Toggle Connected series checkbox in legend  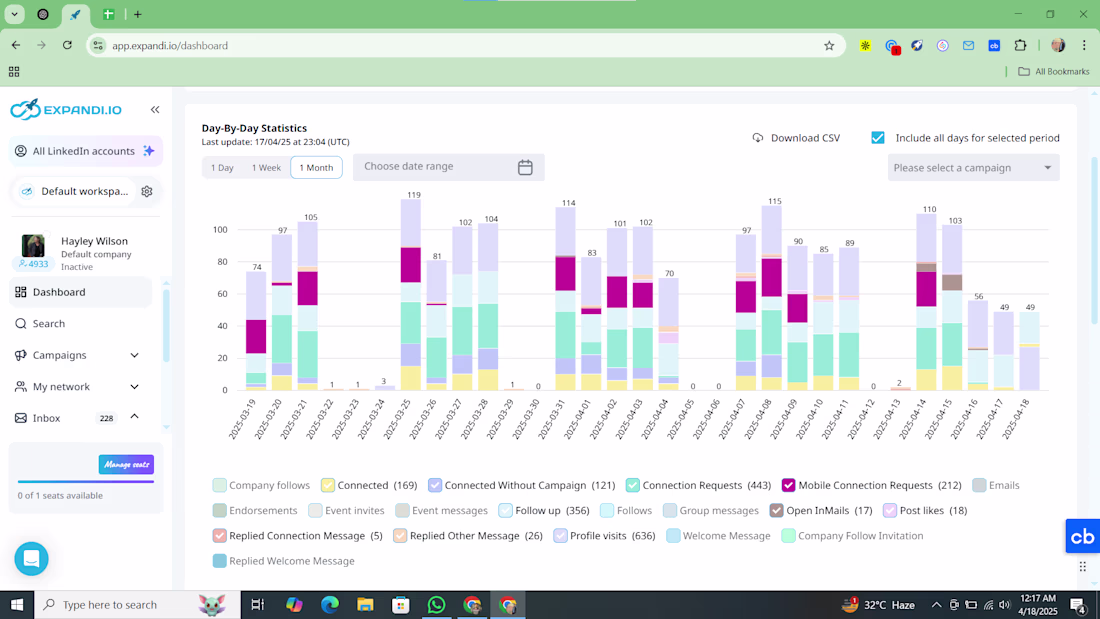[328, 485]
